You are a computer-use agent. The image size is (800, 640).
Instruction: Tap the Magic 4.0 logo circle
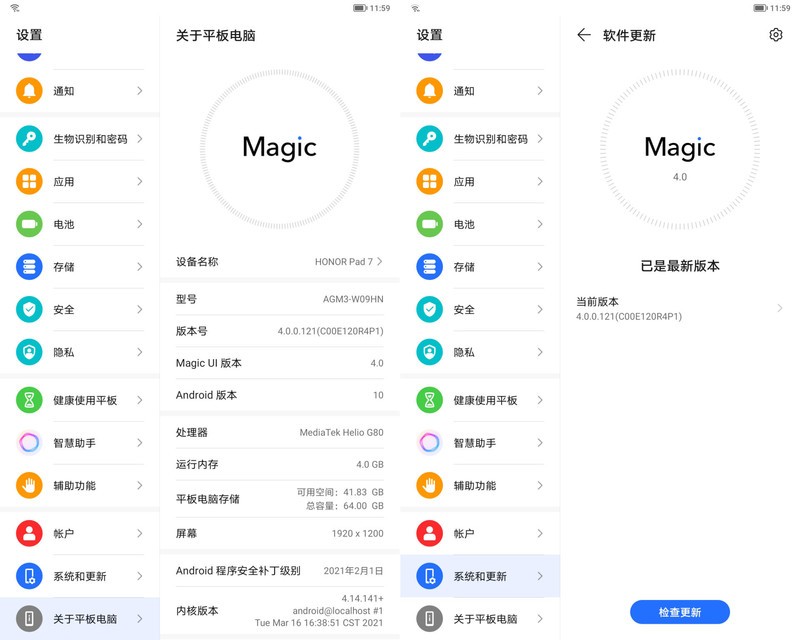click(x=680, y=155)
